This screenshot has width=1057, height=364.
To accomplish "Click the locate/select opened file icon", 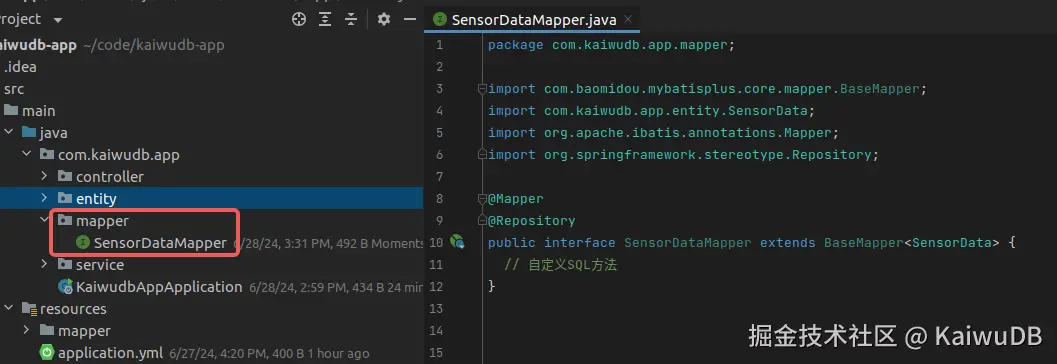I will [299, 20].
